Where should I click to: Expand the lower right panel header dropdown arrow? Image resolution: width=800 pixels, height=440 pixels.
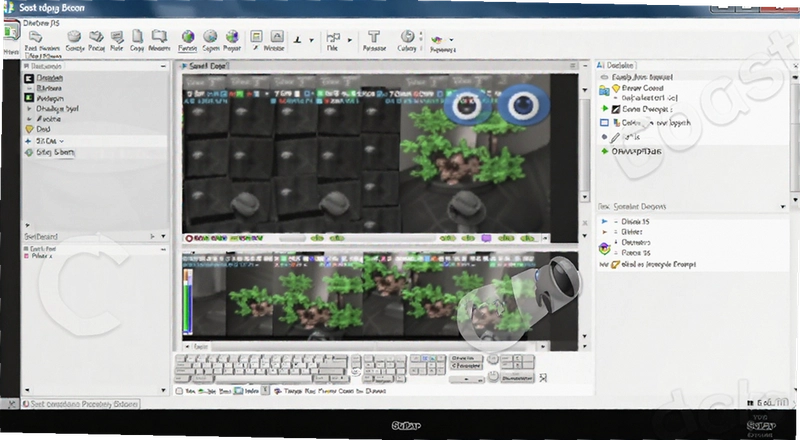click(783, 207)
